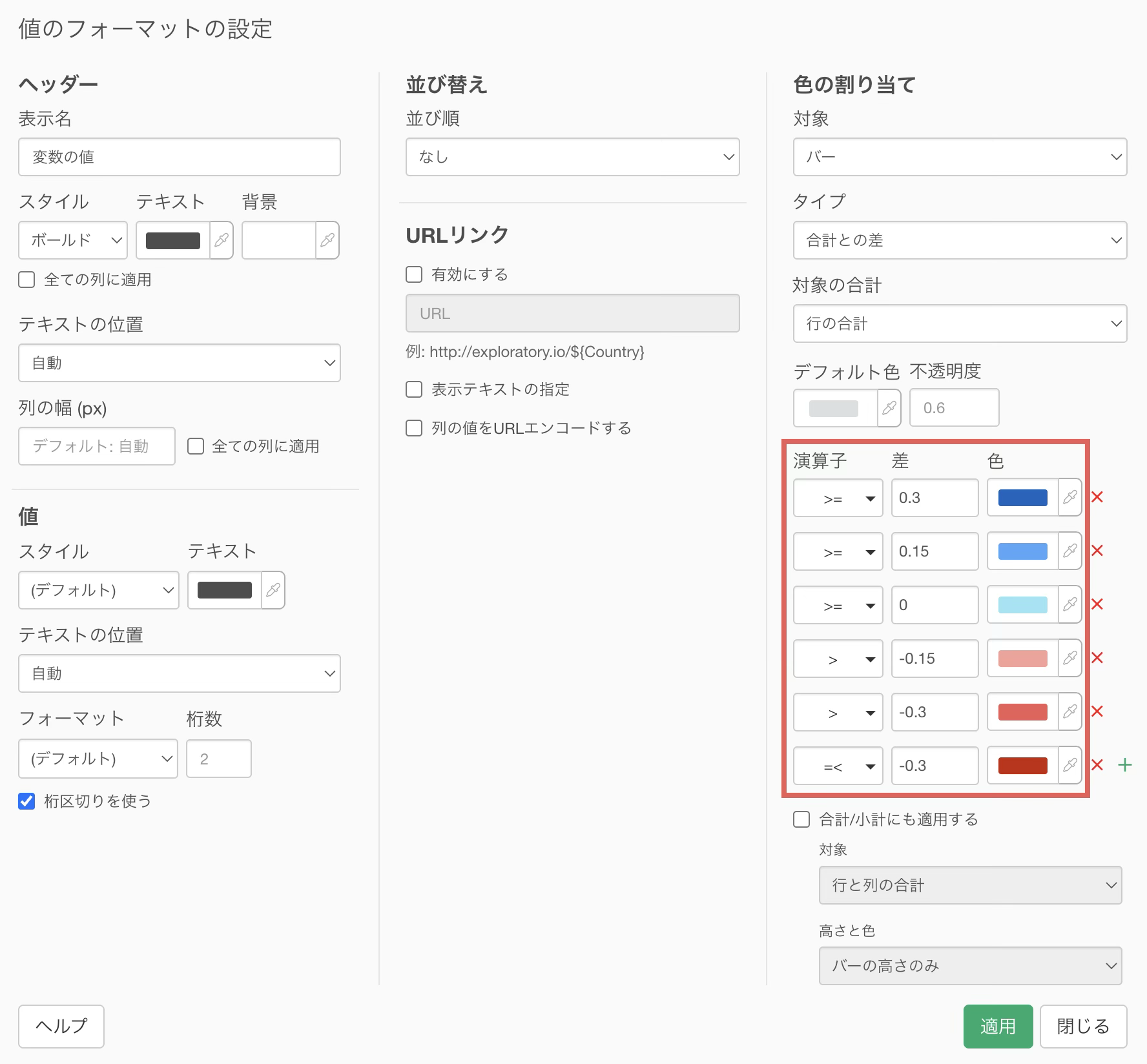
Task: Click eyedropper in the -0.15 rule row
Action: 1070,658
